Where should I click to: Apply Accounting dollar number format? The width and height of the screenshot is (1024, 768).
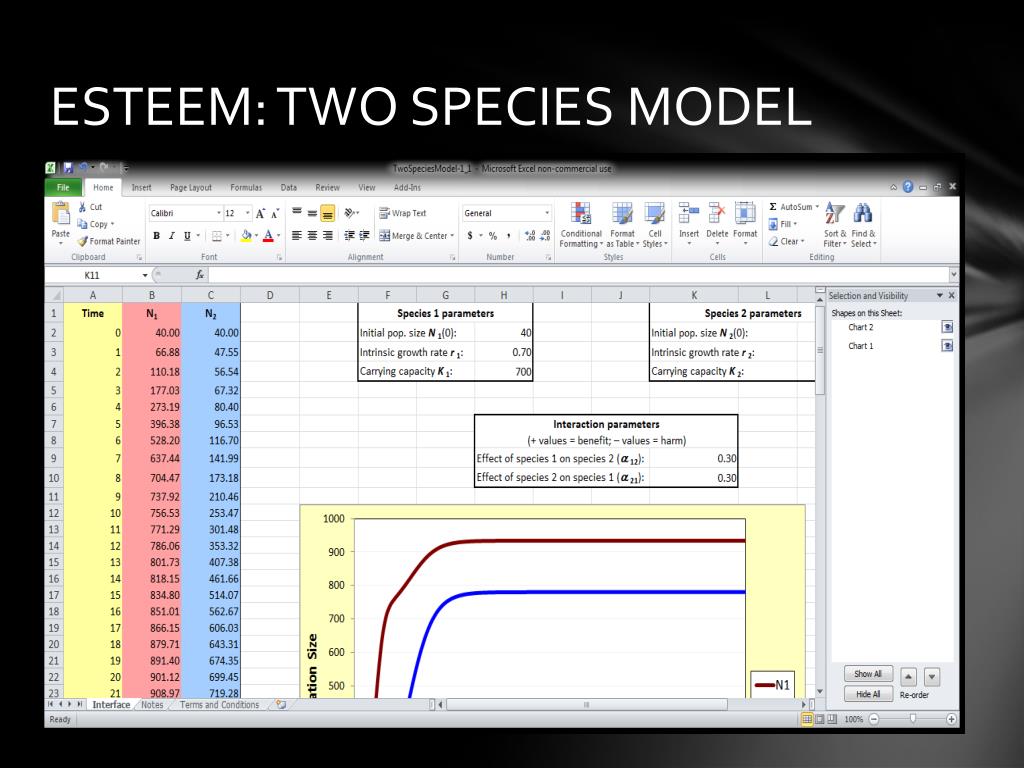coord(470,236)
